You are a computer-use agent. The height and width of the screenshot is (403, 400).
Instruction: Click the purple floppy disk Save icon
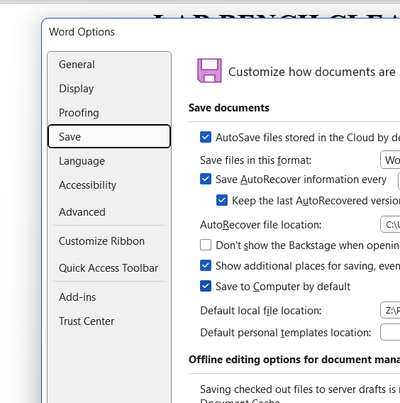pyautogui.click(x=209, y=71)
